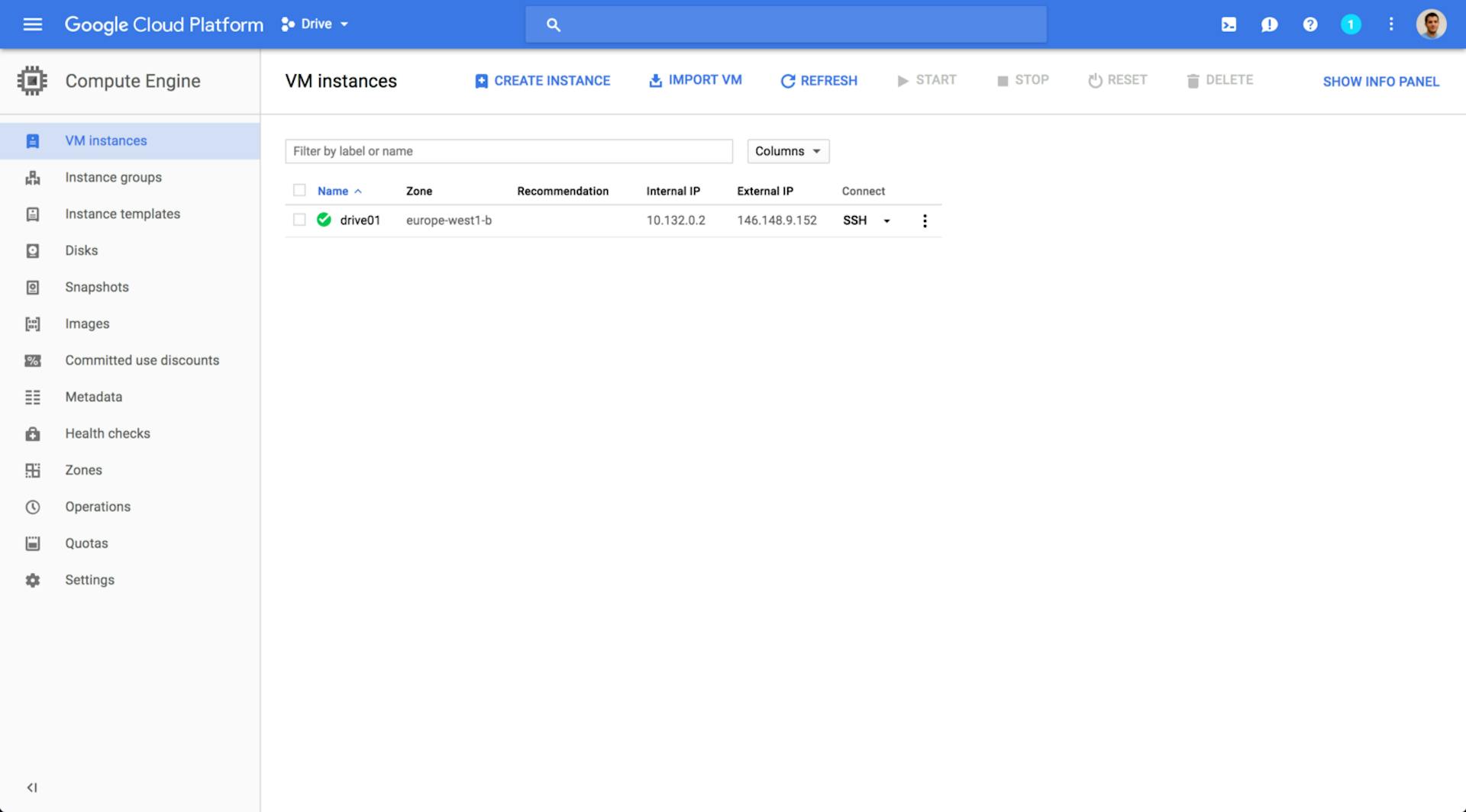The height and width of the screenshot is (812, 1466).
Task: Open Health checks via its lock icon
Action: pyautogui.click(x=32, y=433)
